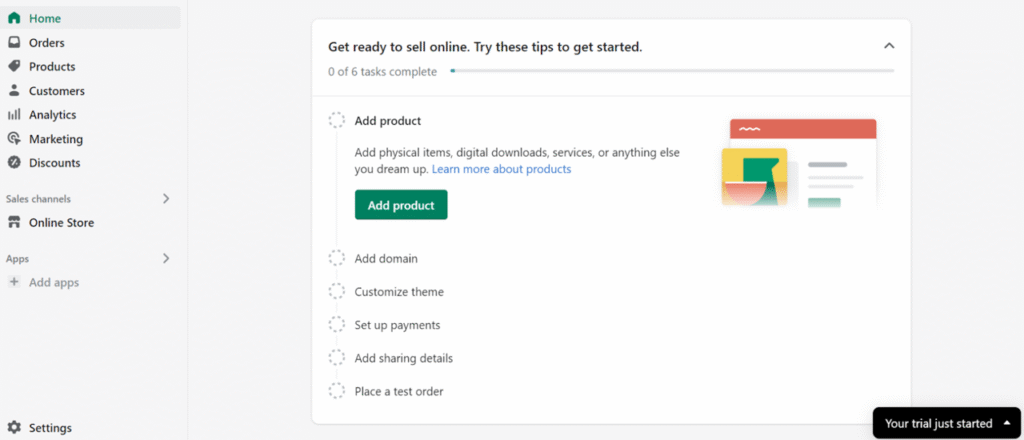Click the Online Store label
This screenshot has width=1024, height=440.
click(61, 223)
